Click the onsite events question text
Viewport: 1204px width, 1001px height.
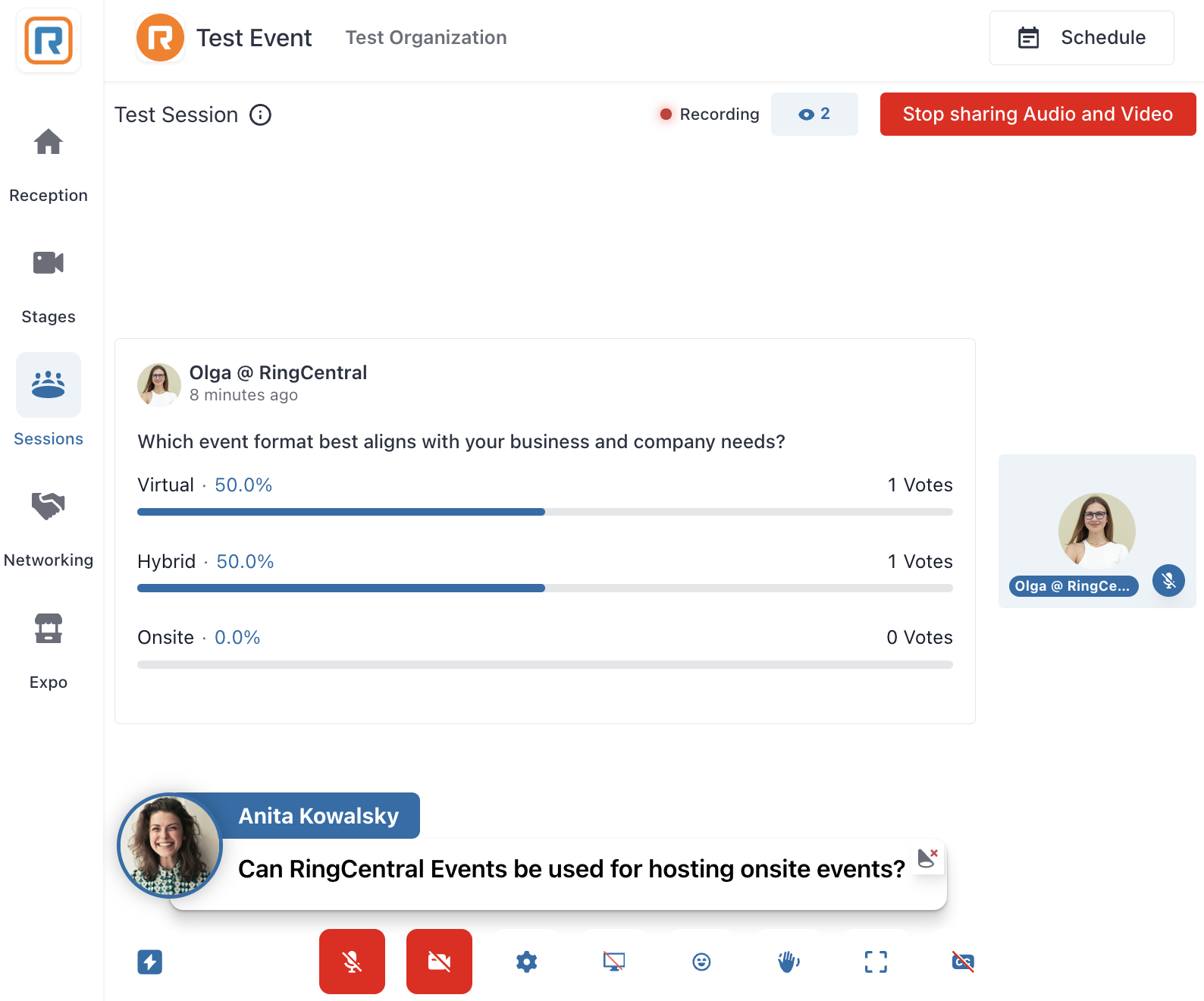(572, 869)
